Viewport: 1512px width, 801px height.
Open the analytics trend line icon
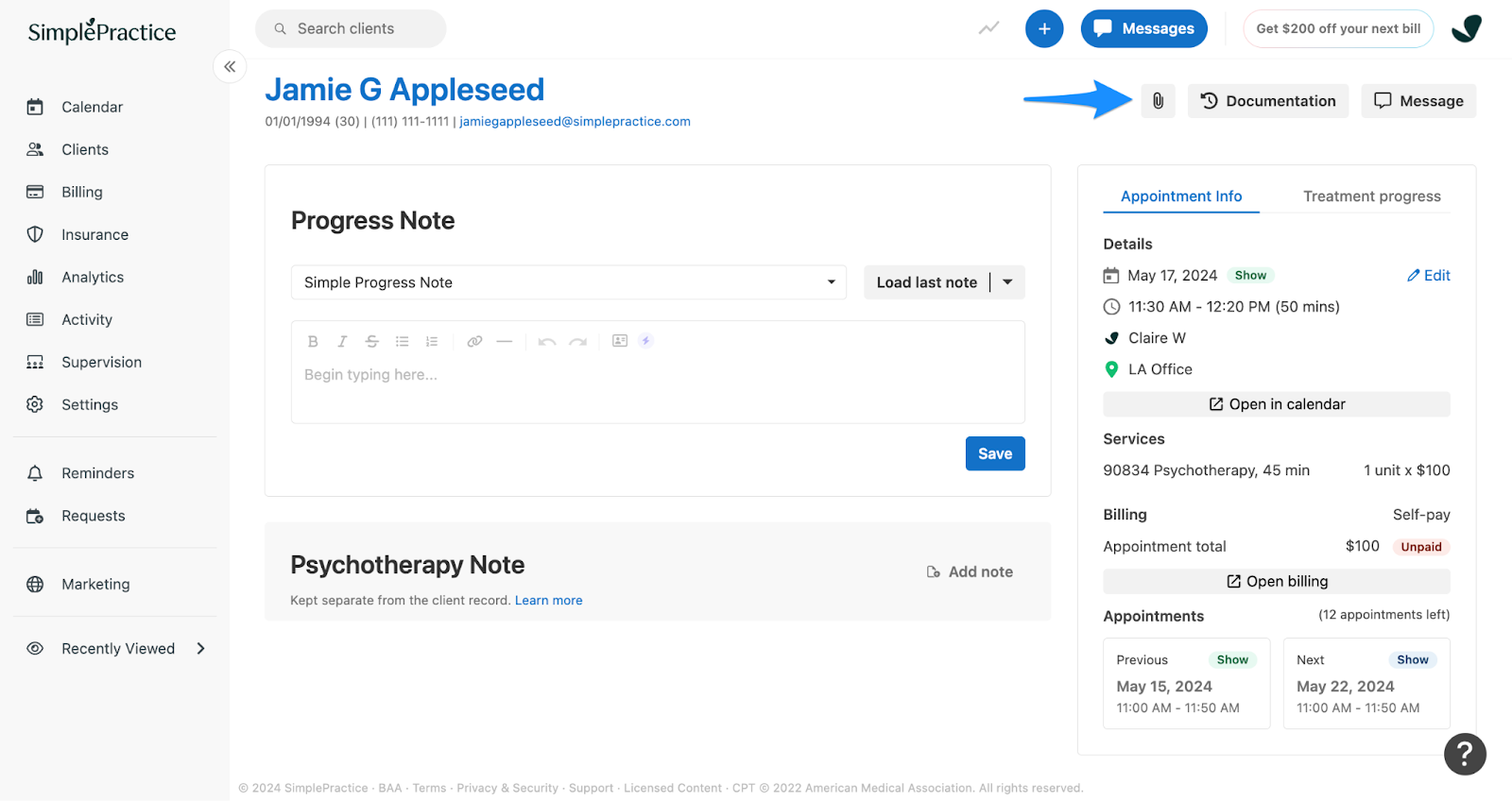coord(988,28)
